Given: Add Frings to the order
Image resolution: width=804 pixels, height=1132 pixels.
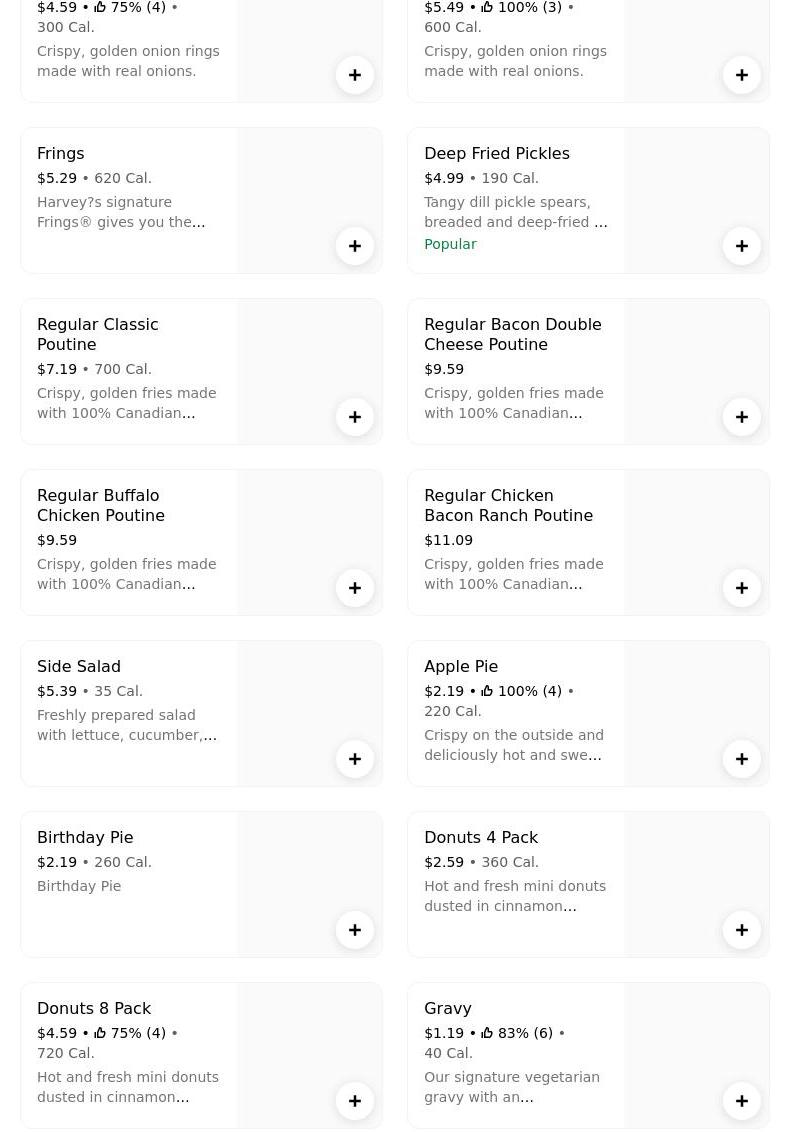Looking at the screenshot, I should coord(355,246).
